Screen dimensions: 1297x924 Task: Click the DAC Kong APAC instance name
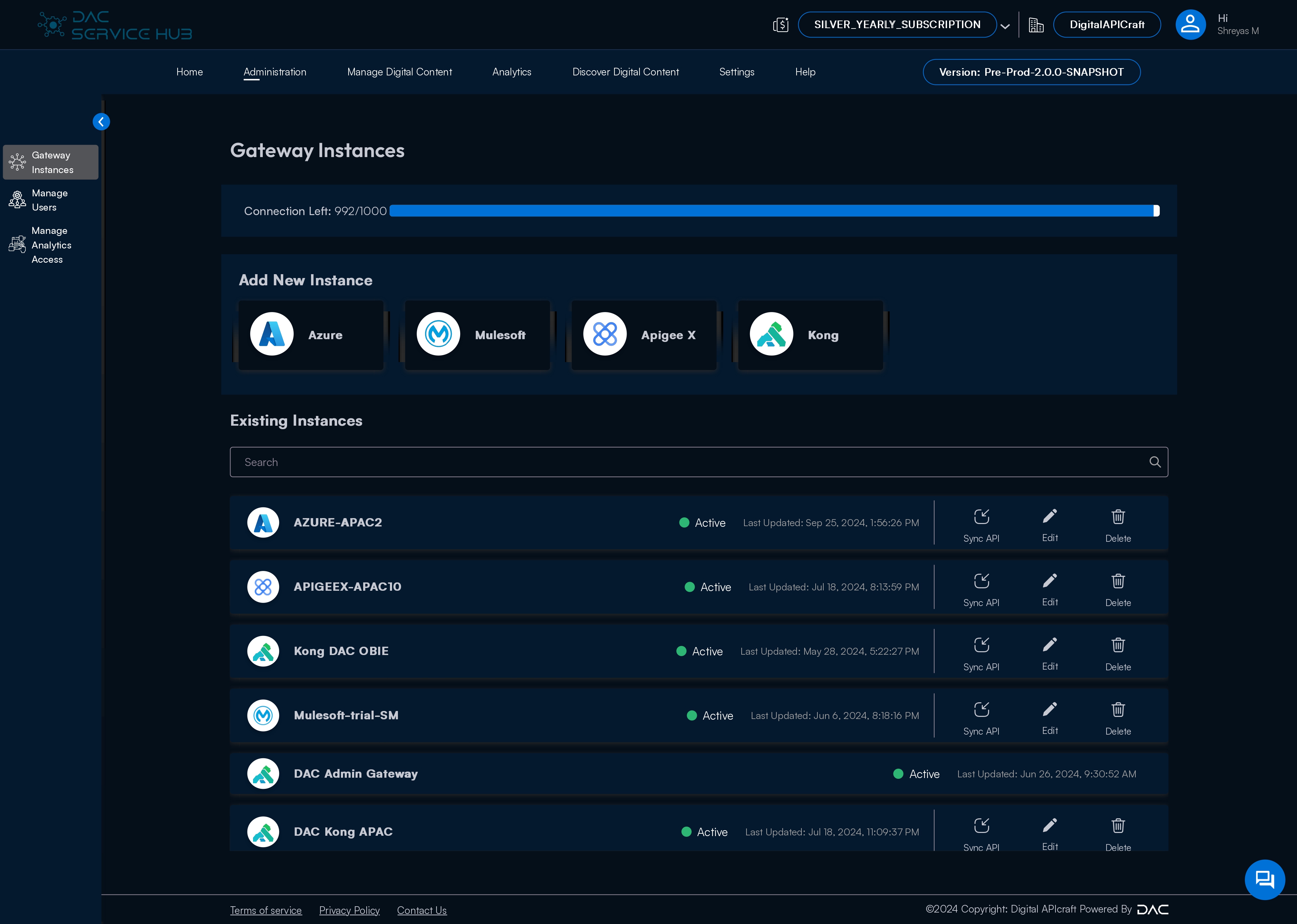(343, 832)
